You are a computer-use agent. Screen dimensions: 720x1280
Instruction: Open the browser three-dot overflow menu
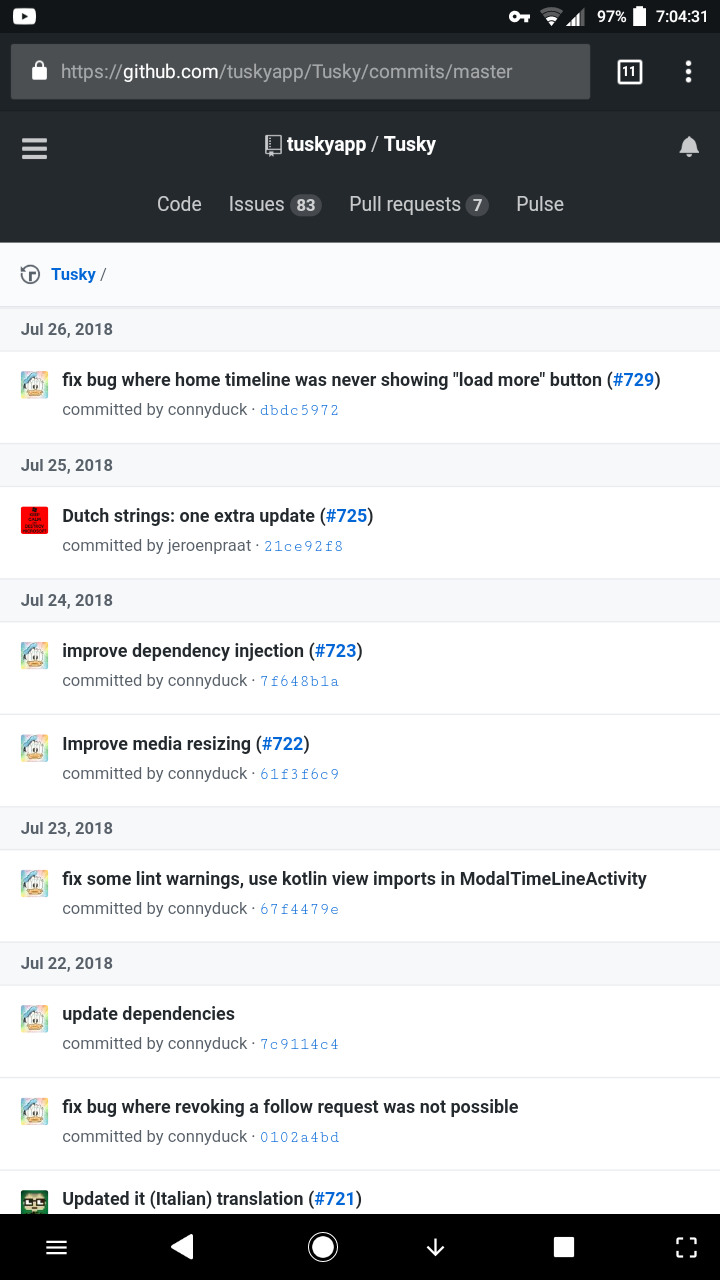[x=688, y=71]
